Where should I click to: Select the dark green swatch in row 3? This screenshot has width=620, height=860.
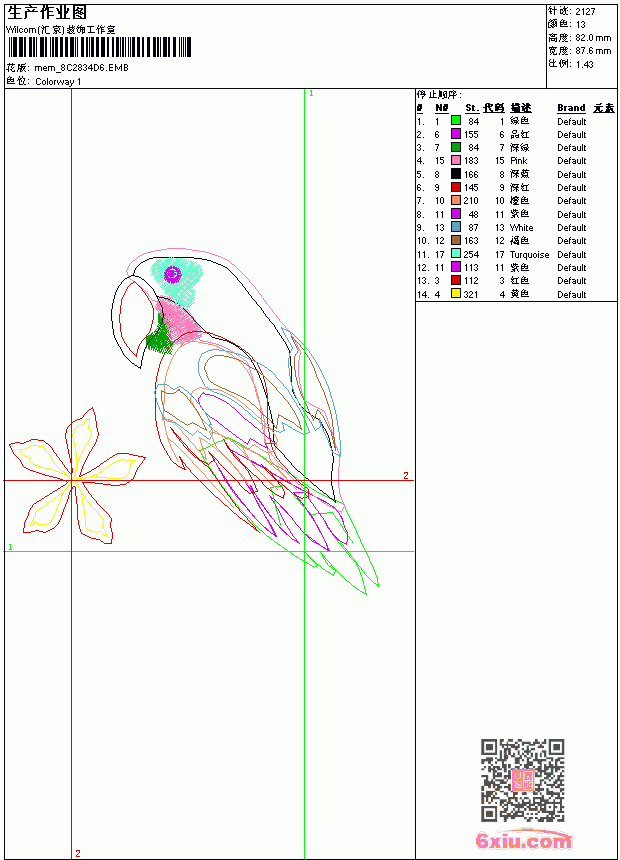click(455, 146)
